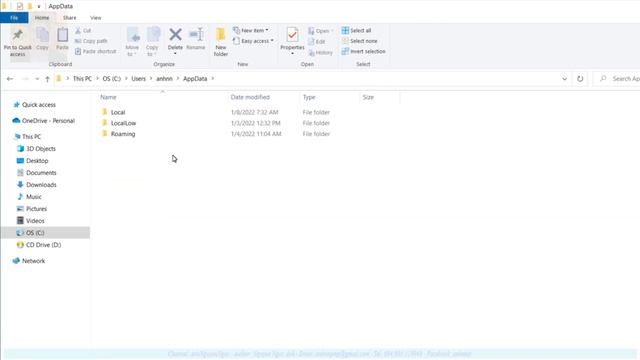Open Network in navigation pane
This screenshot has height=360, width=640.
pyautogui.click(x=33, y=261)
